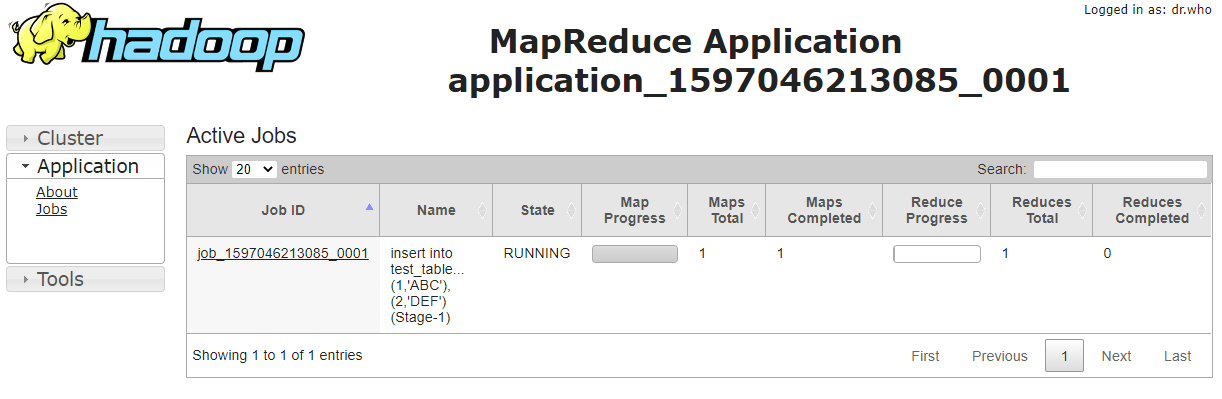
Task: Sort by Reduces Total column
Action: point(1041,210)
